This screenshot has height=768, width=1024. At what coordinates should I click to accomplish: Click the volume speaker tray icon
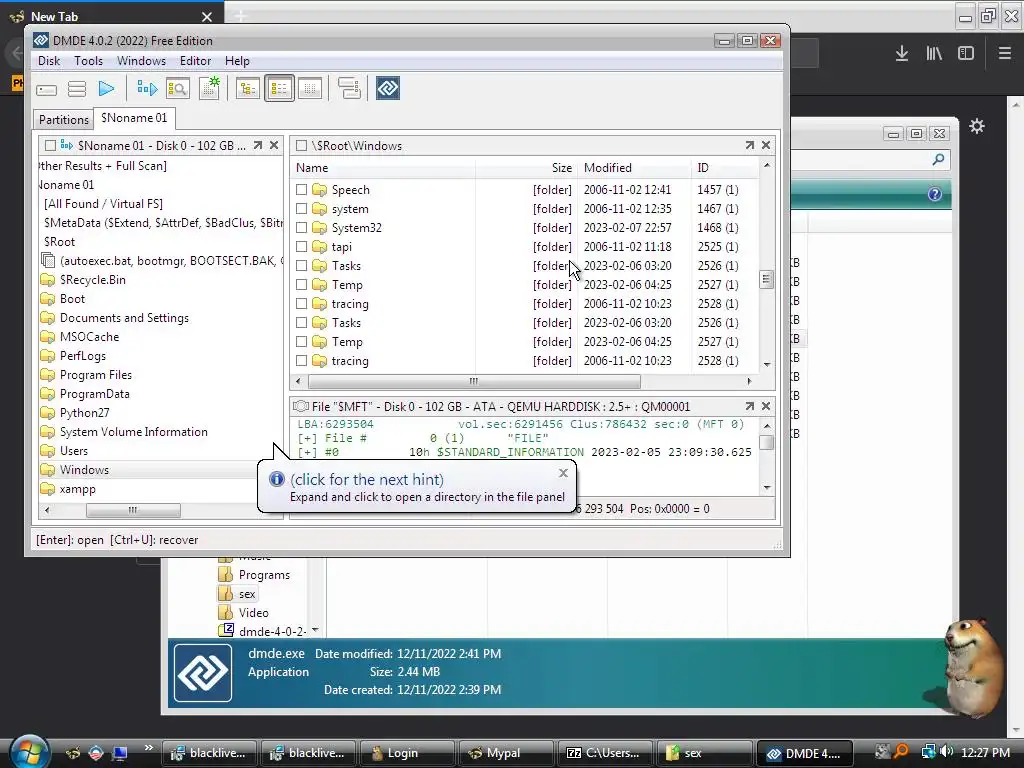pos(946,752)
